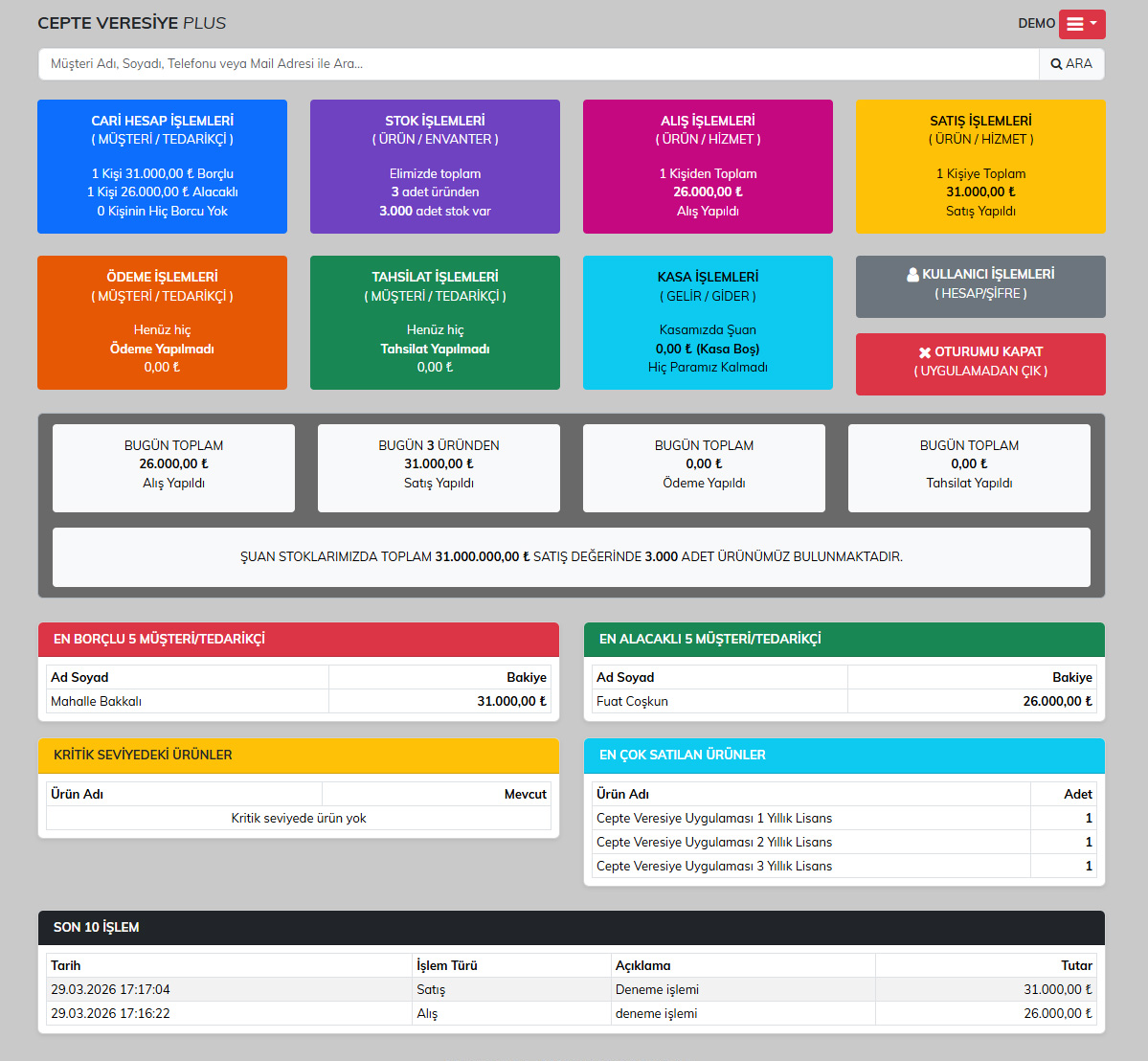
Task: Select Fuat Coşkun in creditors table
Action: pos(632,701)
